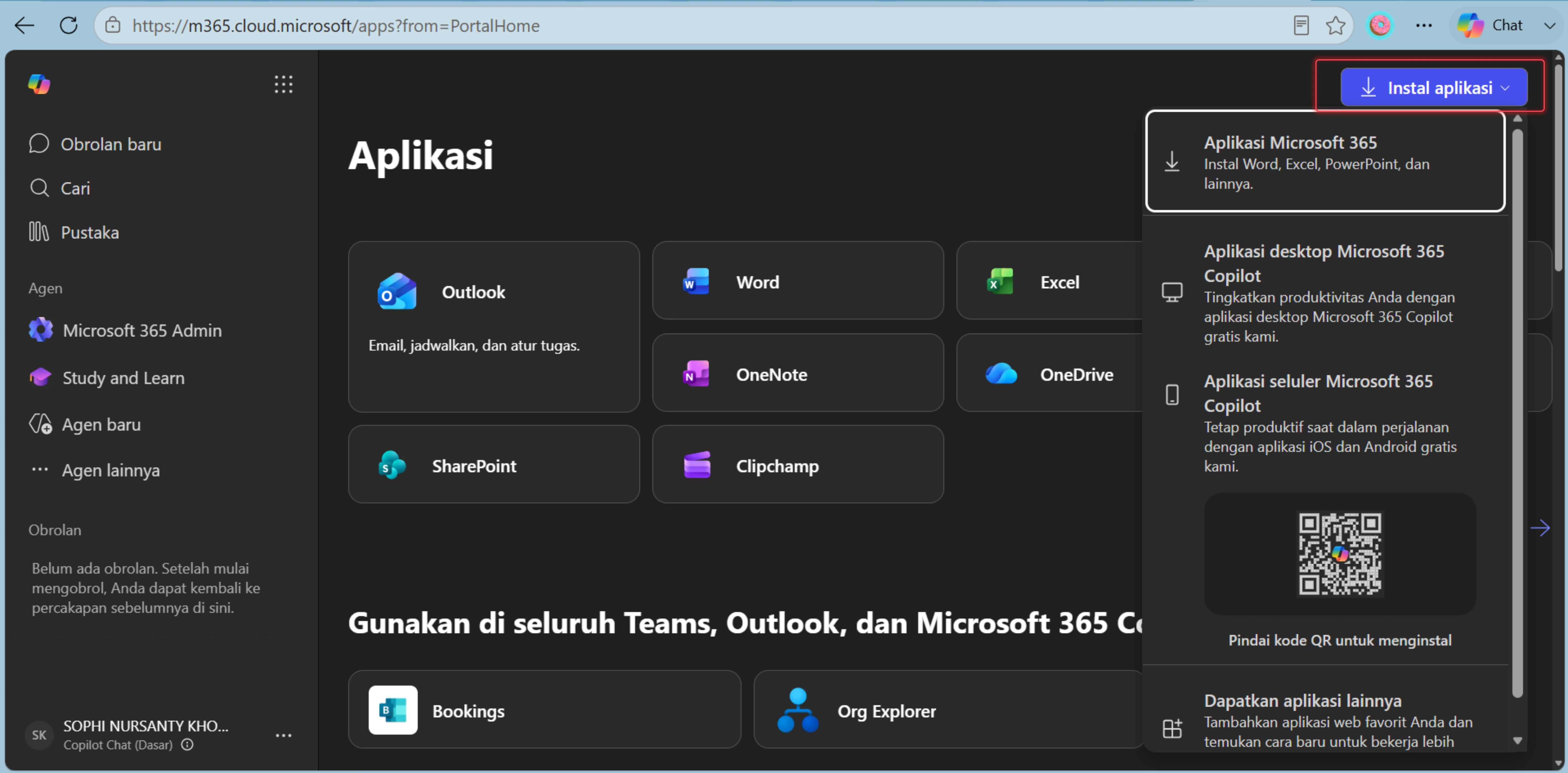Open the reader view icon in address bar

pyautogui.click(x=1301, y=26)
